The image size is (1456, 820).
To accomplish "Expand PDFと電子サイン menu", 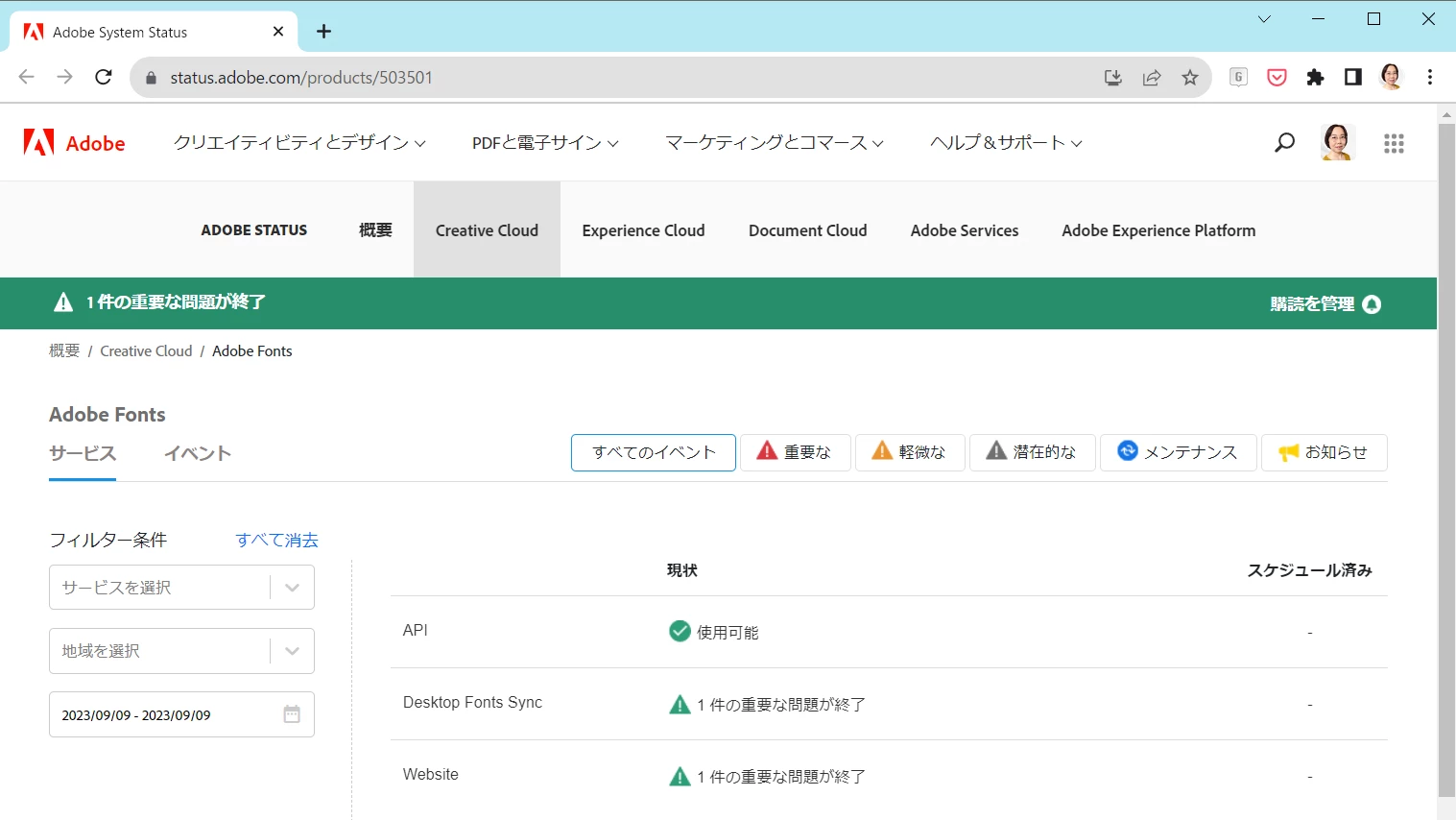I will coord(545,143).
